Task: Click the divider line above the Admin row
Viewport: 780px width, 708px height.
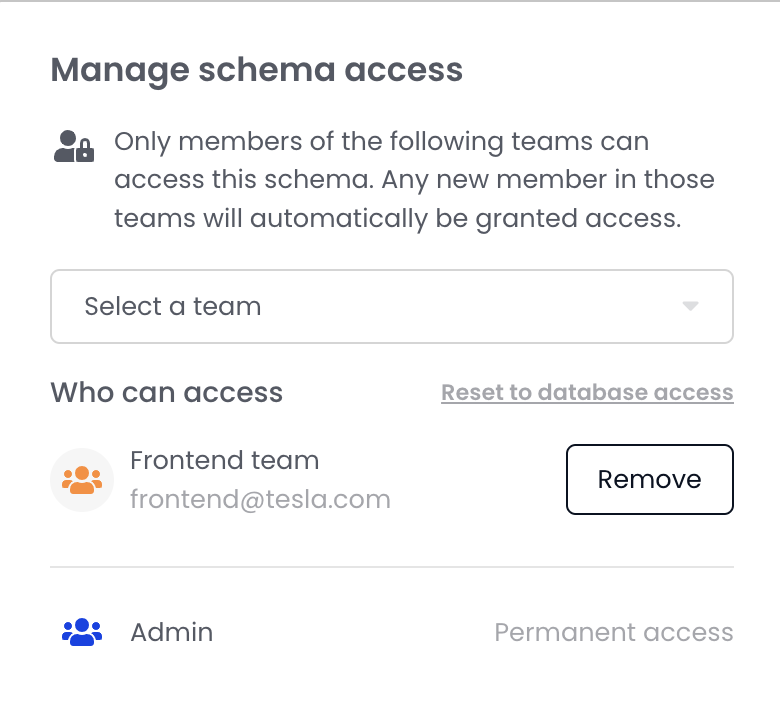Action: (x=392, y=567)
